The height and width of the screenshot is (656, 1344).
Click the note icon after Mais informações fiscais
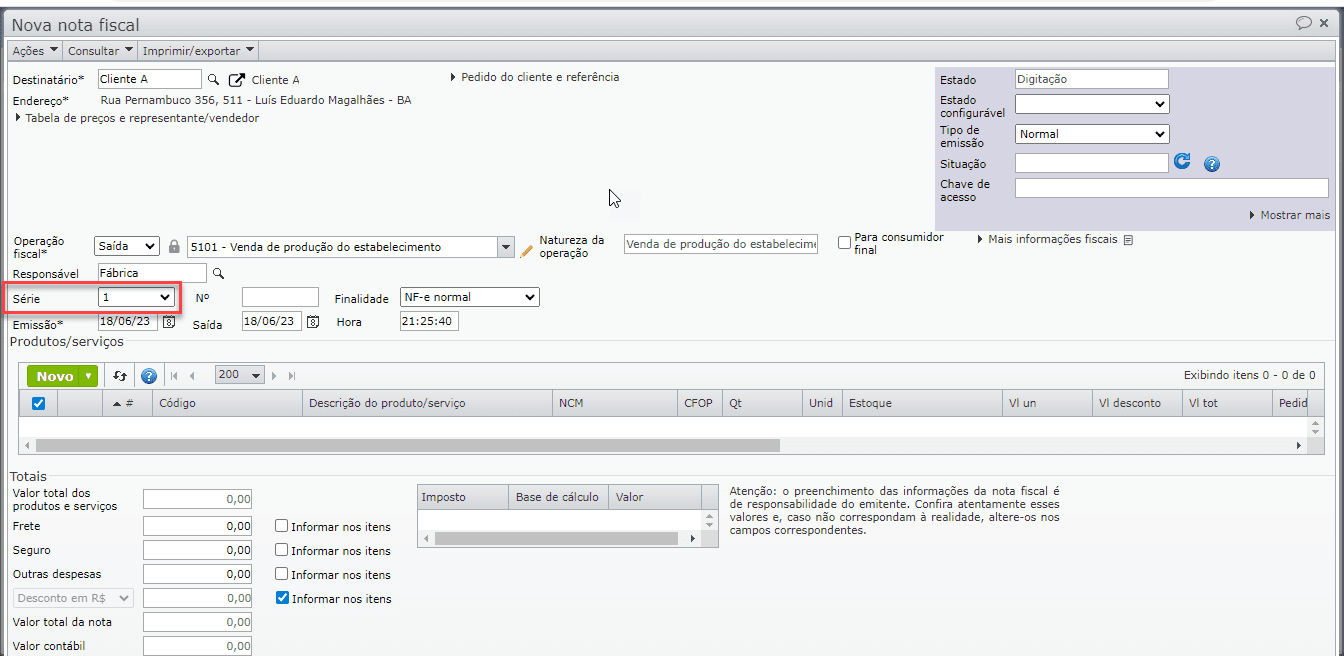[1128, 240]
